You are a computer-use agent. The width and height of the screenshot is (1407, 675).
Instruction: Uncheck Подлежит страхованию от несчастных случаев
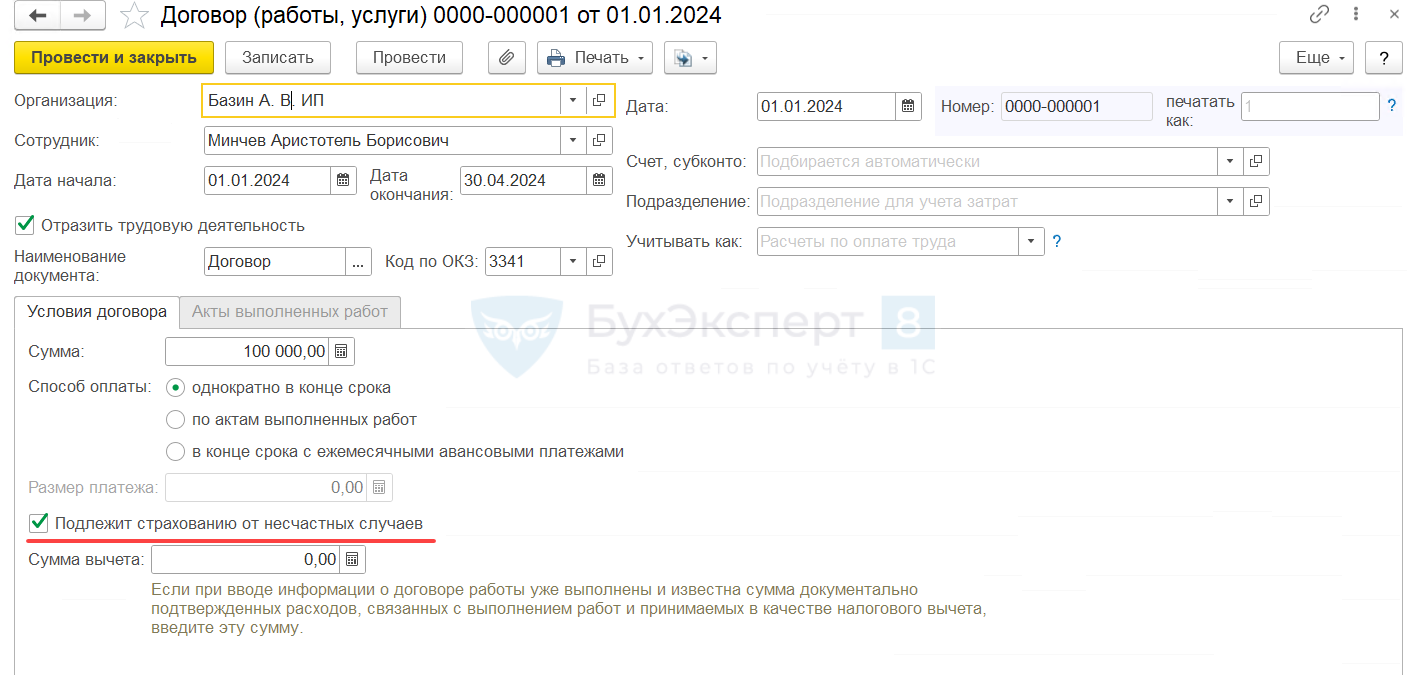coord(39,522)
